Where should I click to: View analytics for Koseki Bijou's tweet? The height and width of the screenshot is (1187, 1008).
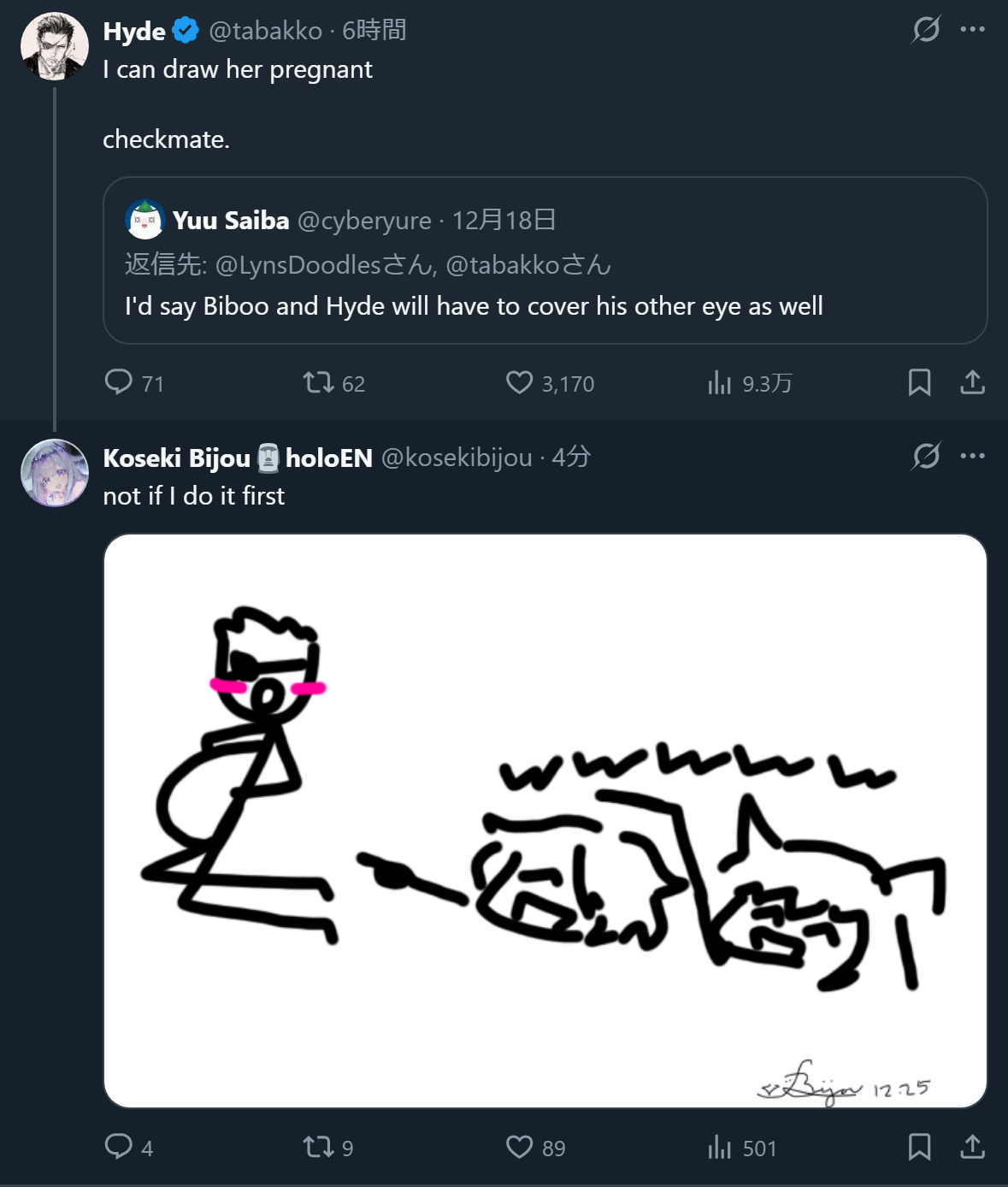pyautogui.click(x=720, y=1147)
